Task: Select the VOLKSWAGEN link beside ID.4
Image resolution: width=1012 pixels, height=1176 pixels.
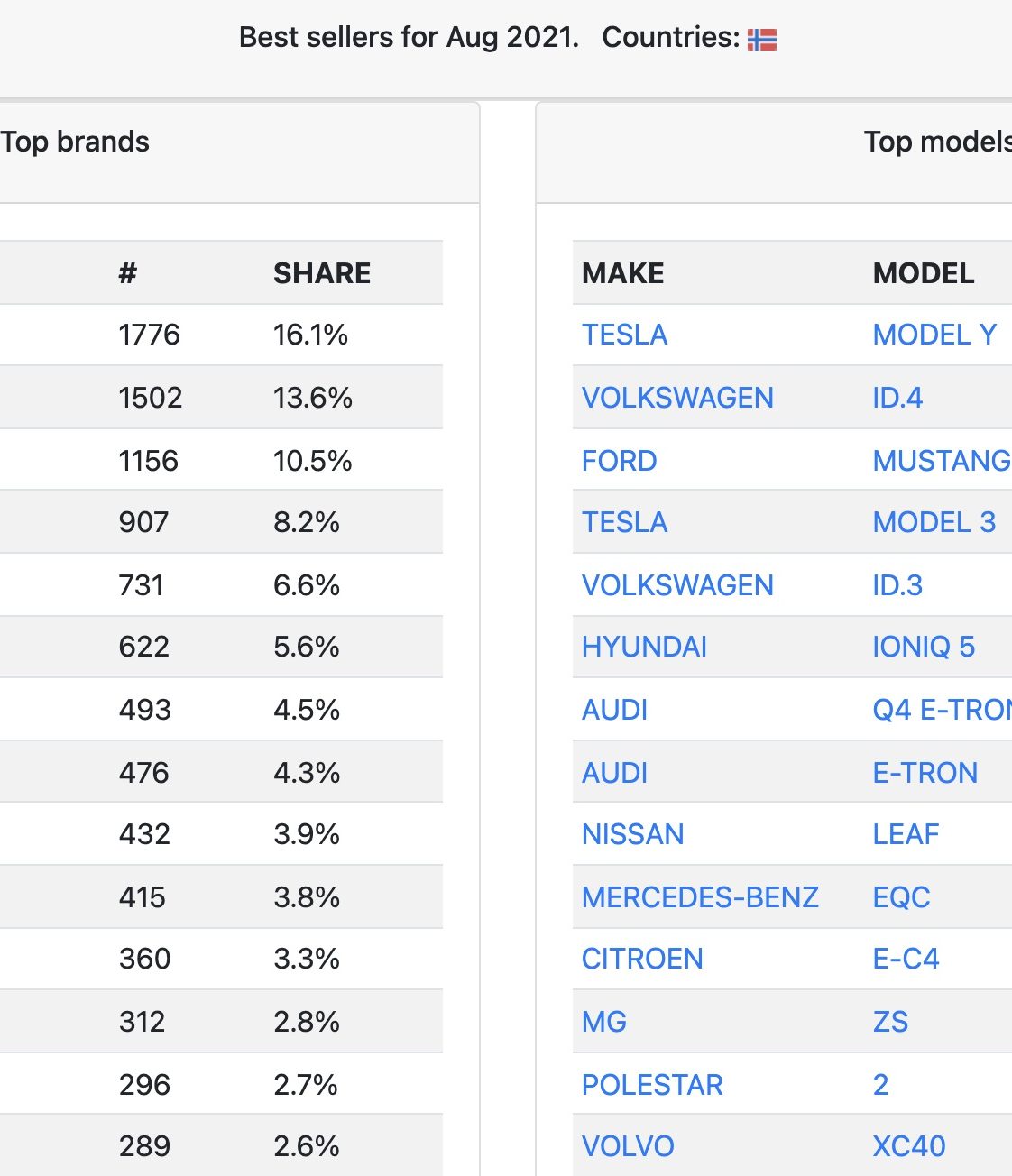Action: tap(677, 398)
